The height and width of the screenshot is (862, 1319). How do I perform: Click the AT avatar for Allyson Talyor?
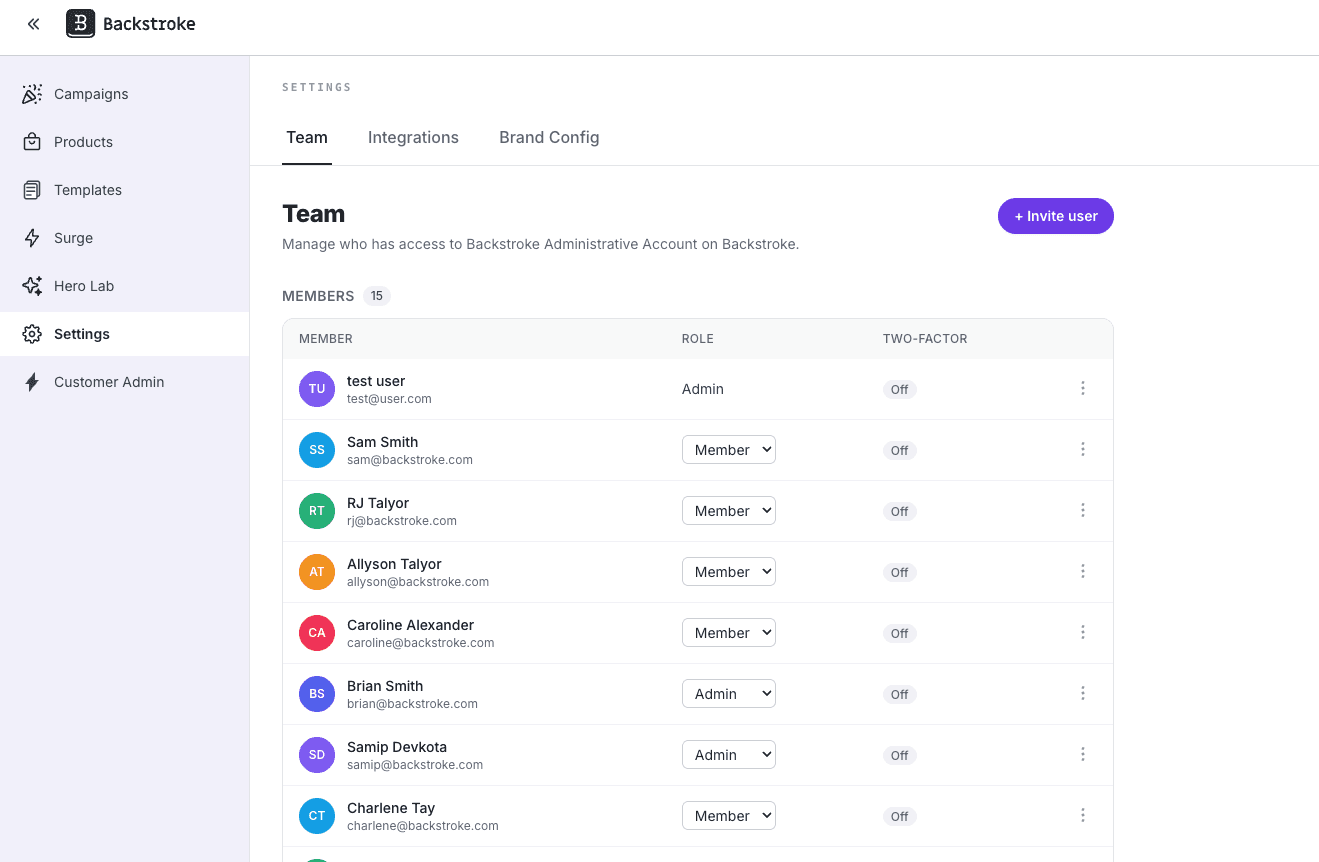pos(317,572)
